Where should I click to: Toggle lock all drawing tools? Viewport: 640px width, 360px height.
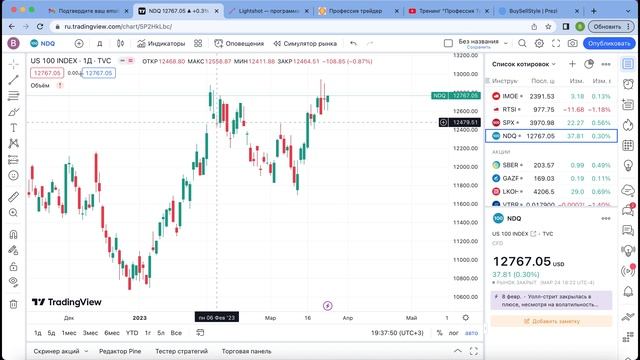13,267
